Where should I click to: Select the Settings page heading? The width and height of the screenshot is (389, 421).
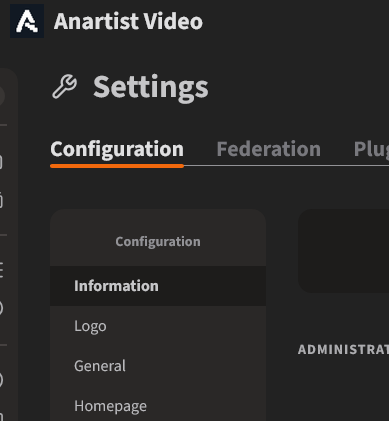tap(151, 87)
